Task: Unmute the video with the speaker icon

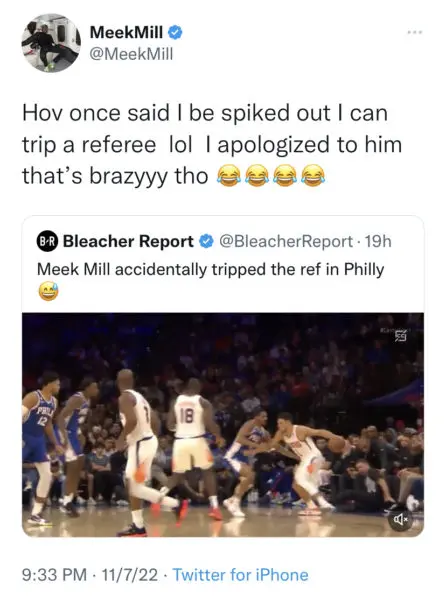Action: coord(401,519)
